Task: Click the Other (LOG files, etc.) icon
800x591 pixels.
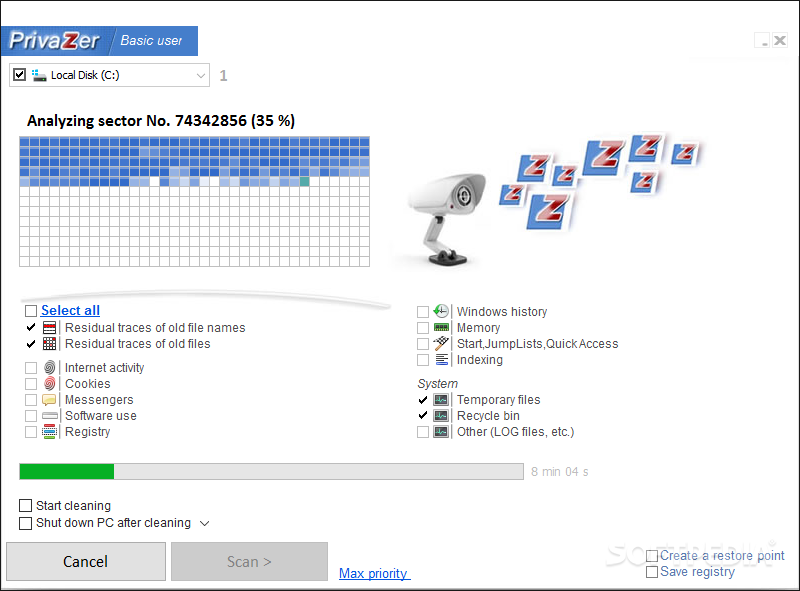Action: tap(441, 432)
